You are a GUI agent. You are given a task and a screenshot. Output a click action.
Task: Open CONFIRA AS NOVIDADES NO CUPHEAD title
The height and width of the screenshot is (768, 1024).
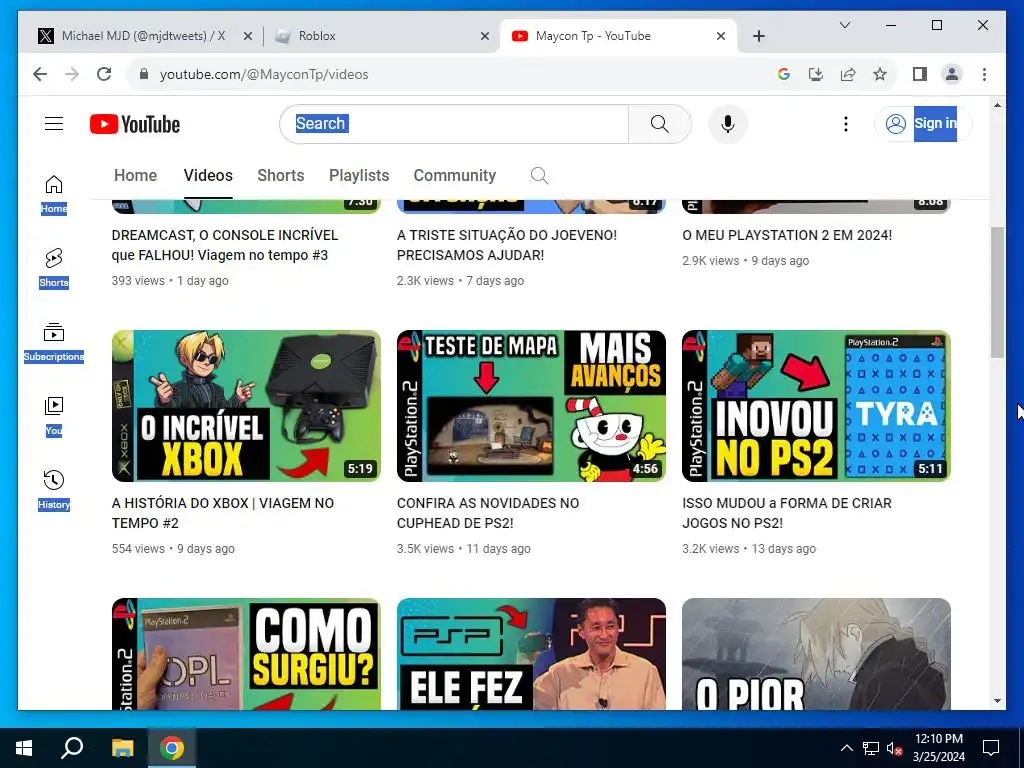coord(488,513)
